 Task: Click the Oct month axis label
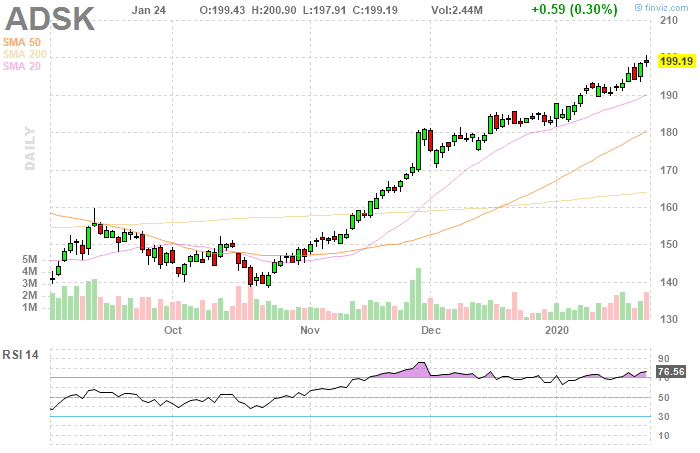pos(173,330)
